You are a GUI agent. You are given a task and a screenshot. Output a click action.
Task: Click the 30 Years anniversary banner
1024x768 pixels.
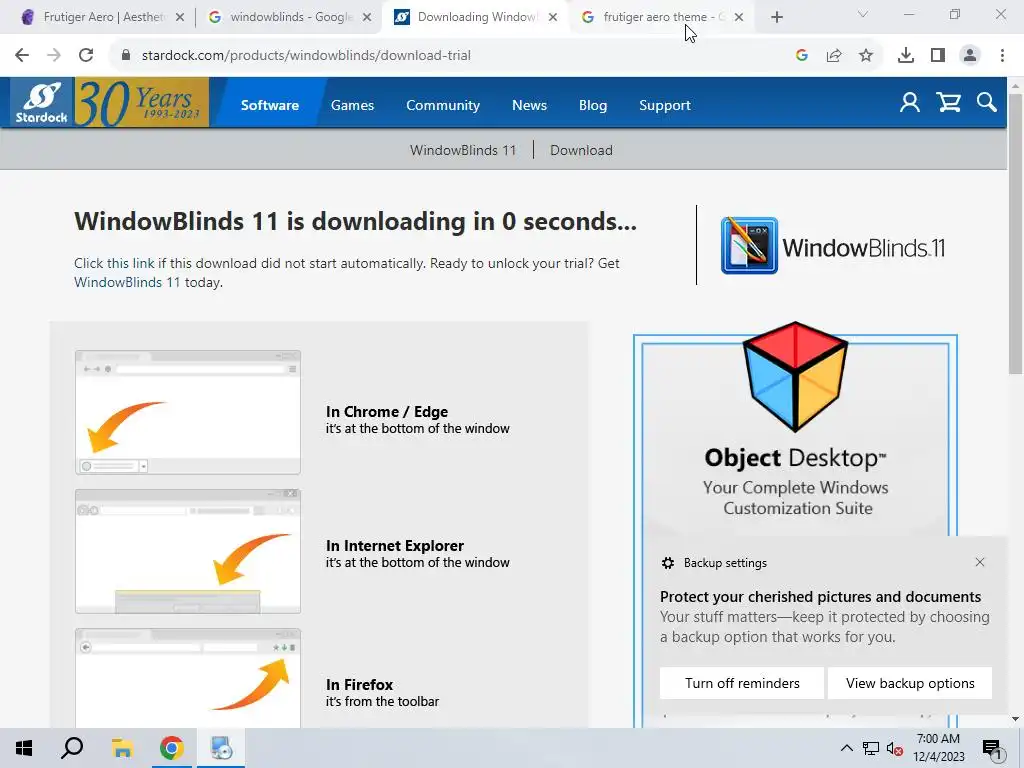142,103
